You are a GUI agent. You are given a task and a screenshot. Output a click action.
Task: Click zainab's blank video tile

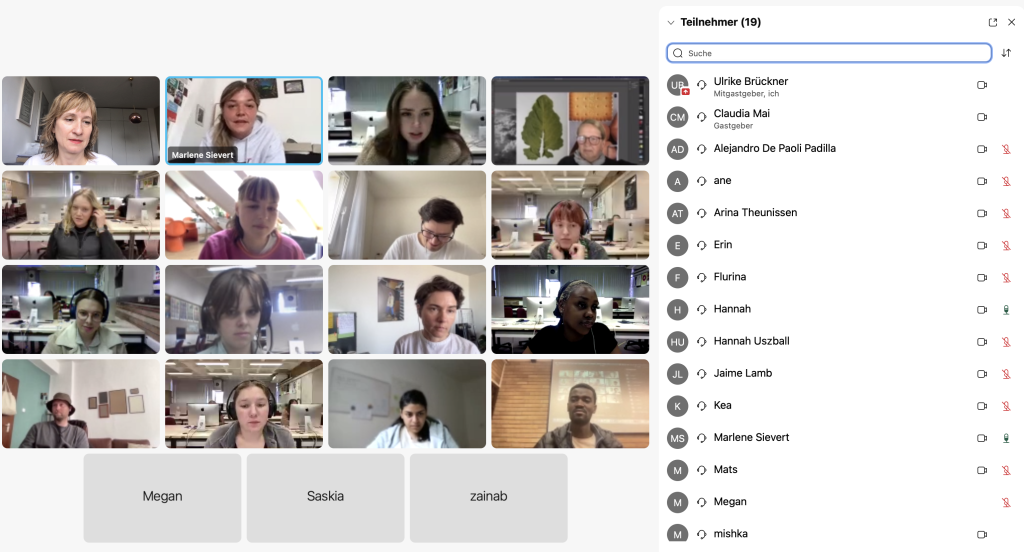[488, 498]
